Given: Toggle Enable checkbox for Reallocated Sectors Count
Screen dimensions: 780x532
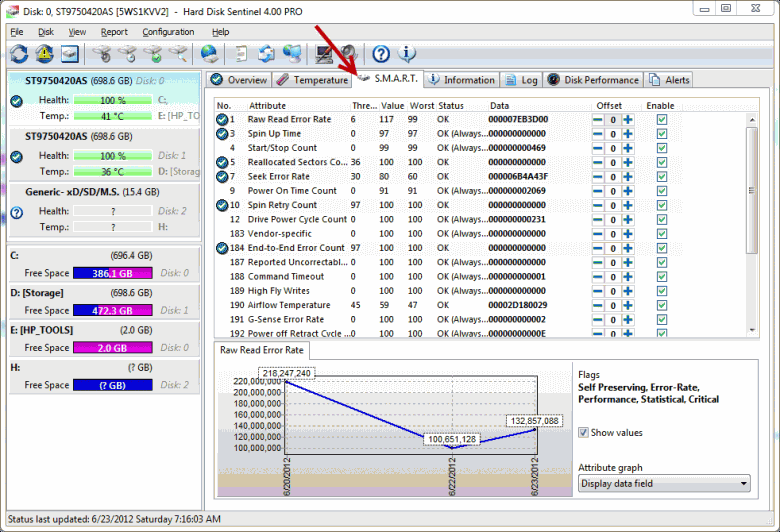Looking at the screenshot, I should tap(662, 162).
